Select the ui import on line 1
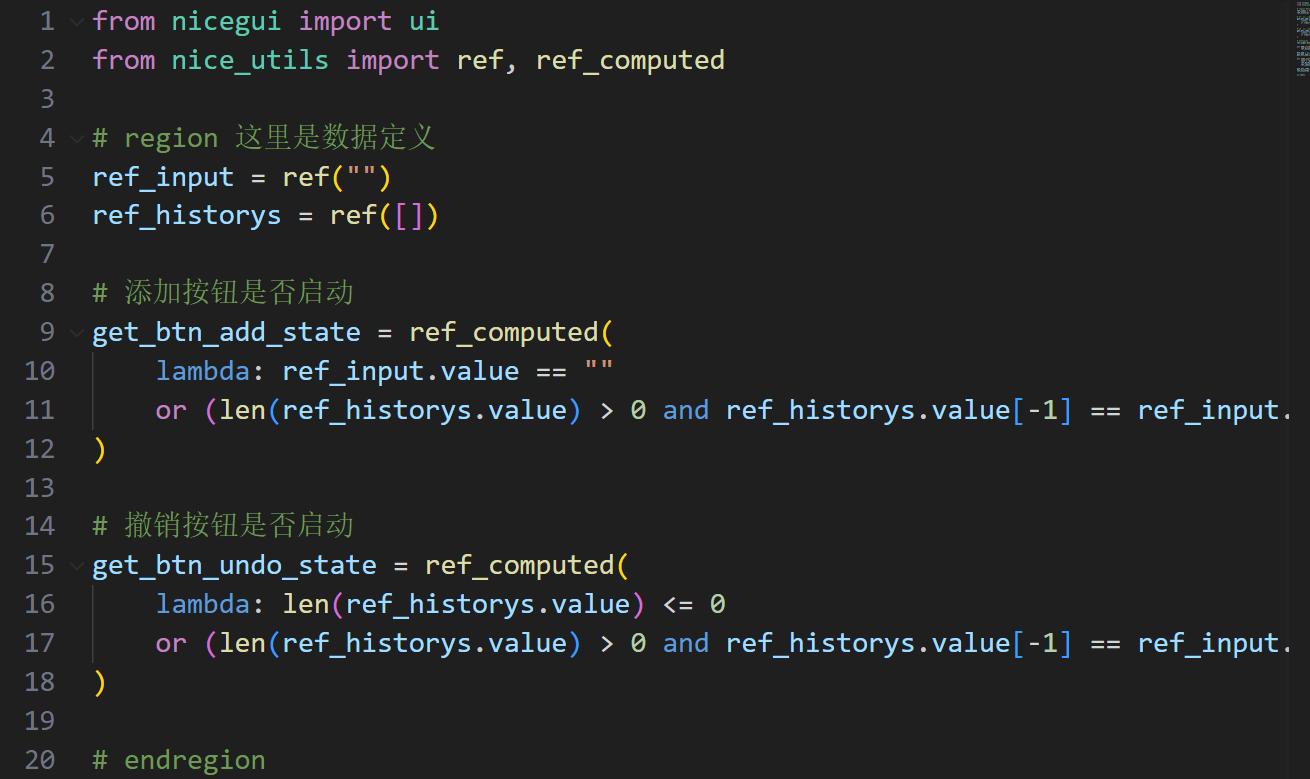 click(424, 20)
